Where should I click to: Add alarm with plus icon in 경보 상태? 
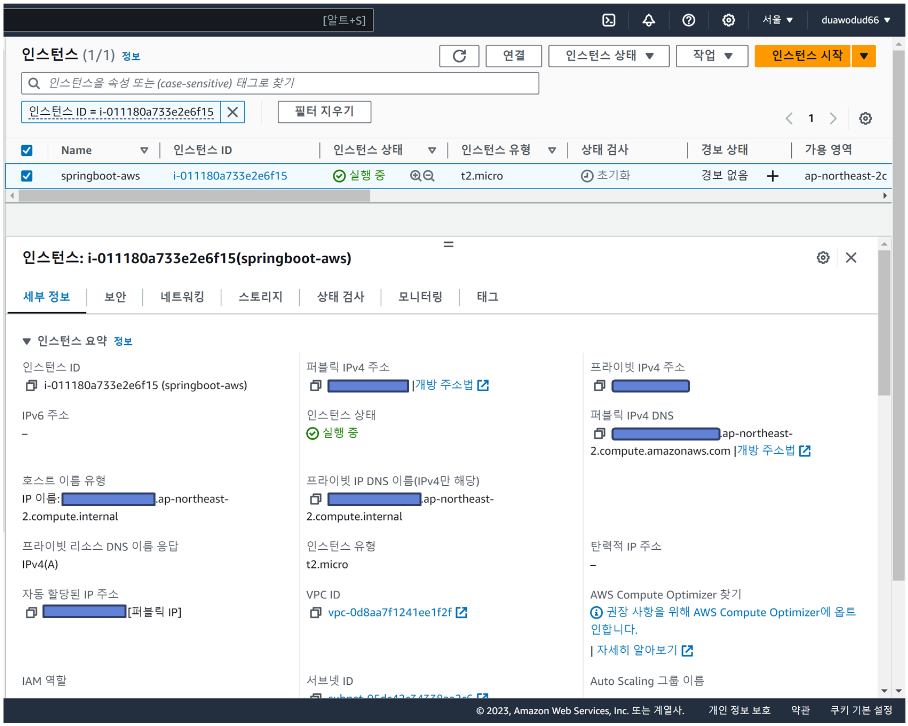(772, 176)
